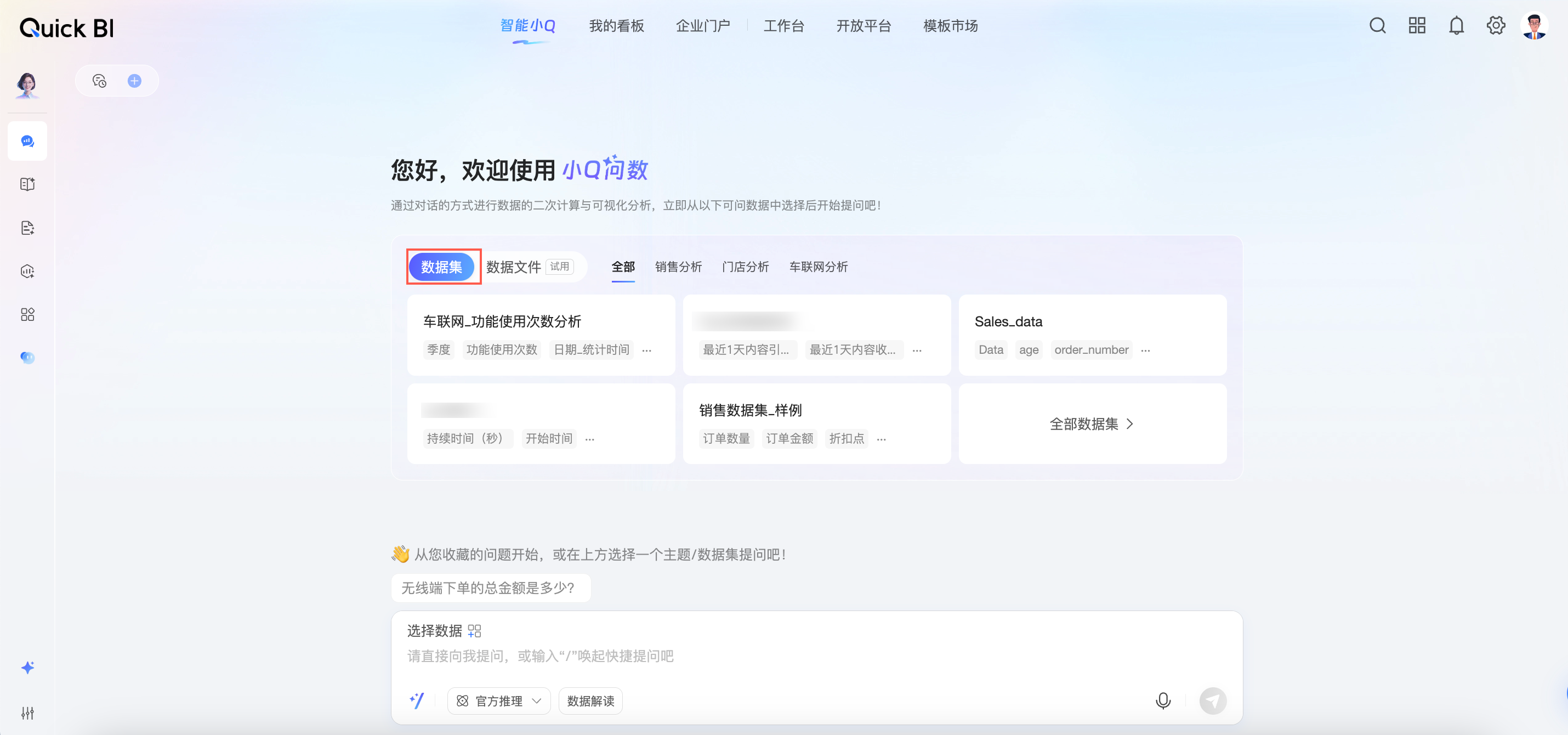Click the 订单数量 field tag
The height and width of the screenshot is (735, 1568).
click(726, 439)
